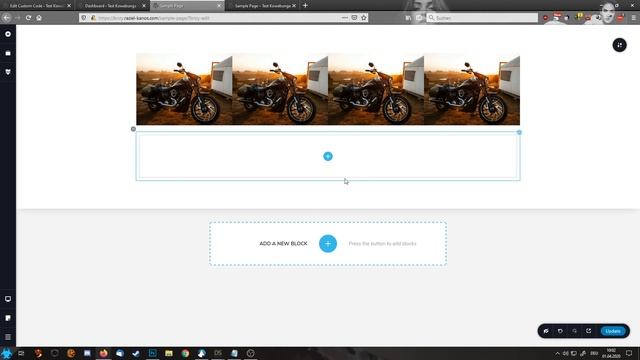Open Steam from the taskbar
Viewport: 640px width, 360px height.
(136, 353)
